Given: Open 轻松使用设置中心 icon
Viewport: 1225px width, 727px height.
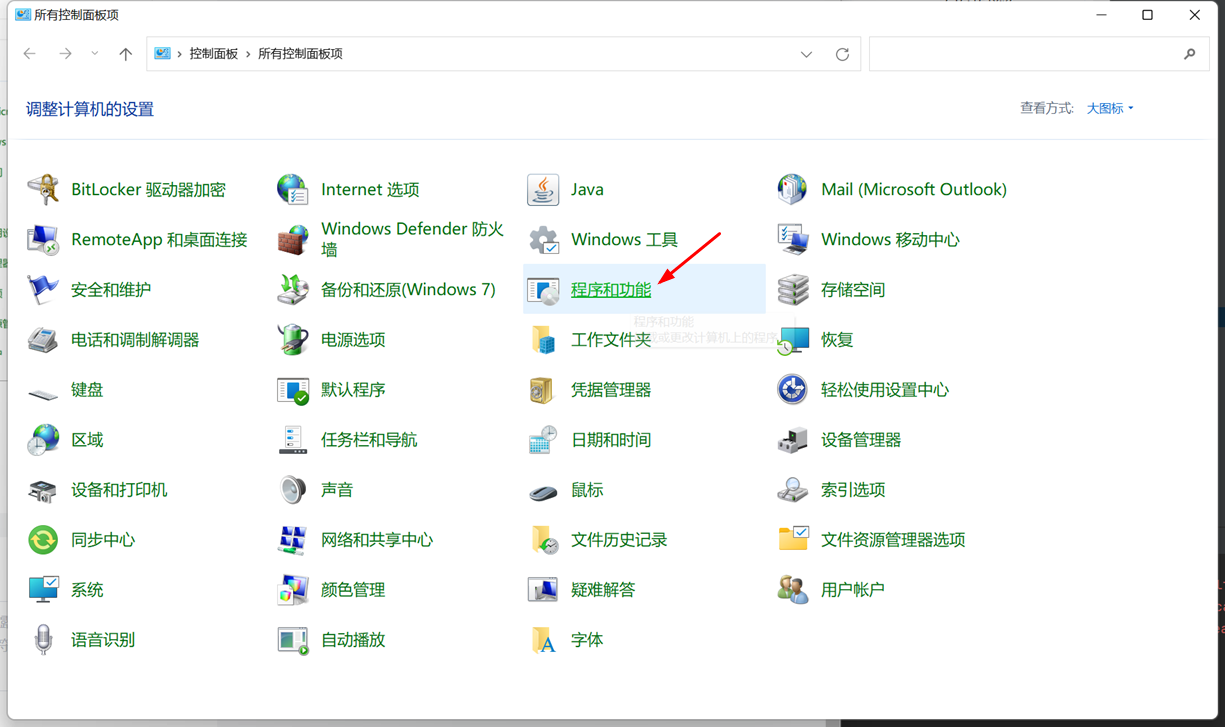Looking at the screenshot, I should pyautogui.click(x=793, y=390).
